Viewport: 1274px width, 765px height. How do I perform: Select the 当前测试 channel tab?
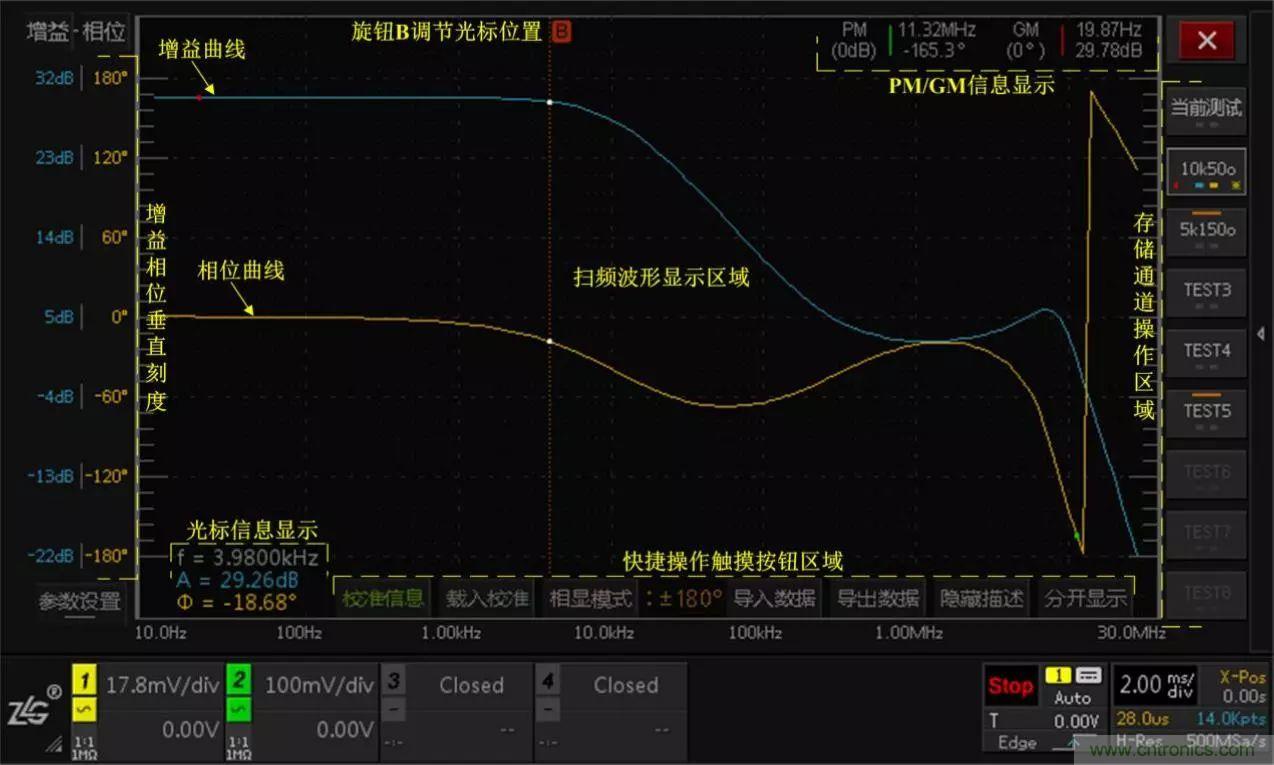click(1206, 109)
